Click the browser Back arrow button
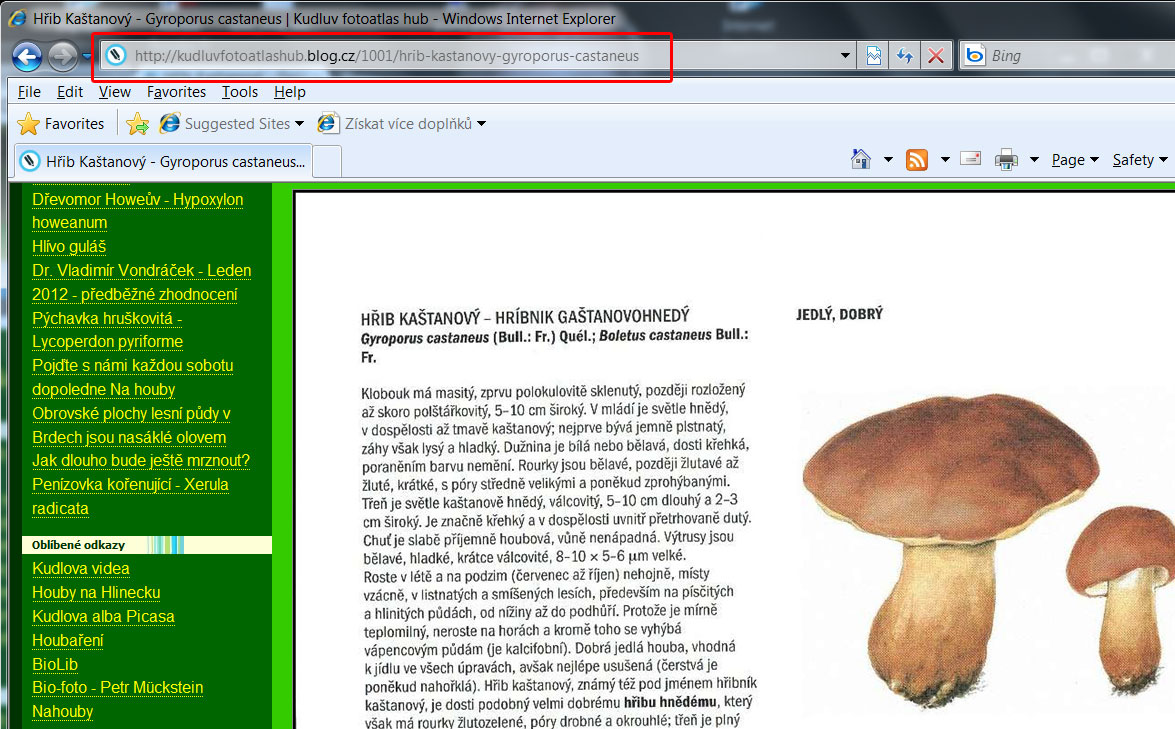 click(x=27, y=56)
